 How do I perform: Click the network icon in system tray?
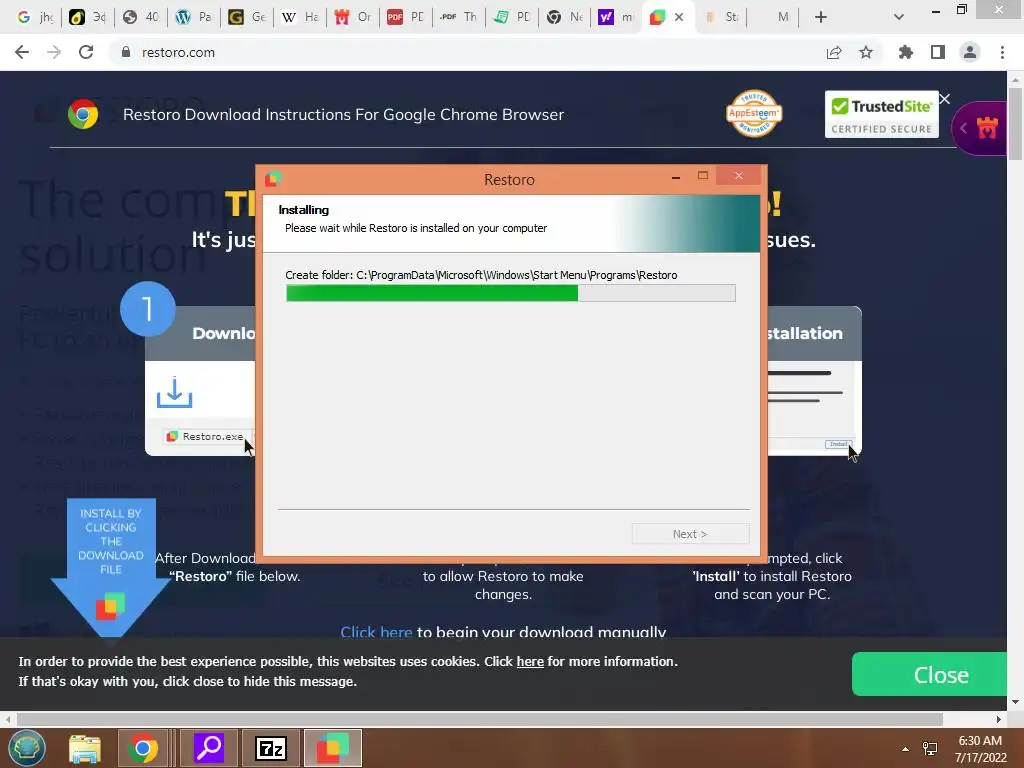click(930, 748)
